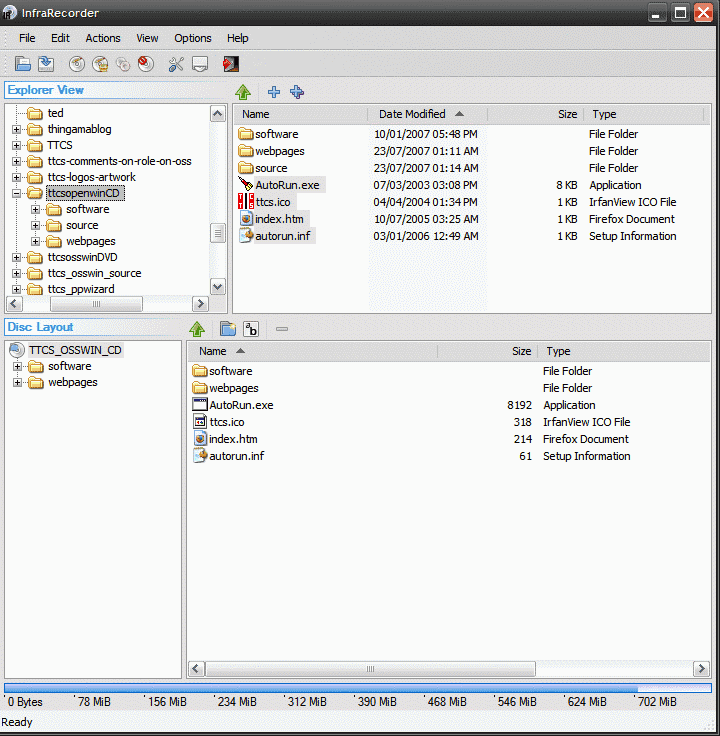Viewport: 720px width, 736px height.
Task: Click the erase disc red icon
Action: point(146,64)
